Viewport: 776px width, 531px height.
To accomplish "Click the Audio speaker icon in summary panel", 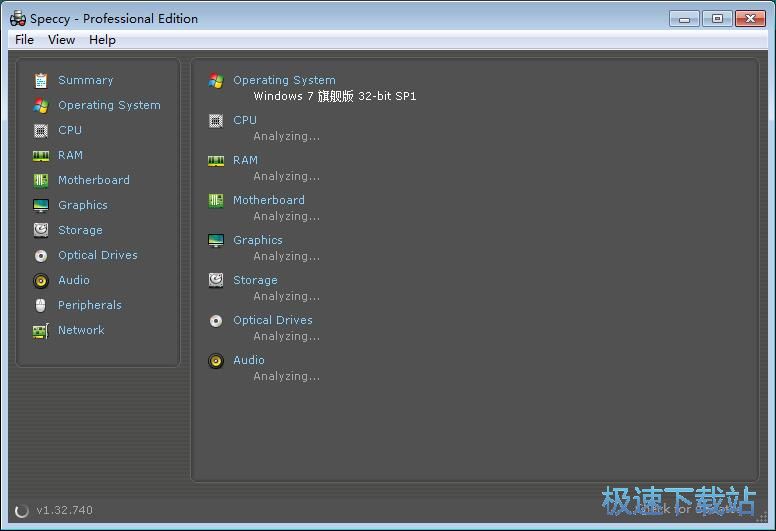I will tap(216, 361).
